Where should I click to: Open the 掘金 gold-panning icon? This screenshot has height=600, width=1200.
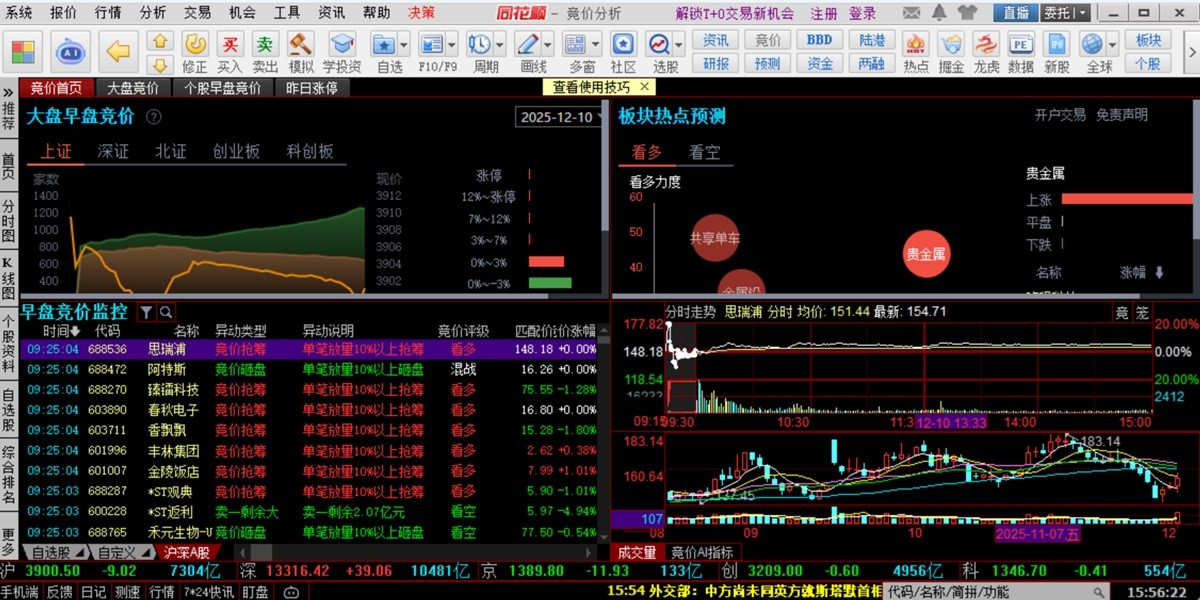pos(950,45)
